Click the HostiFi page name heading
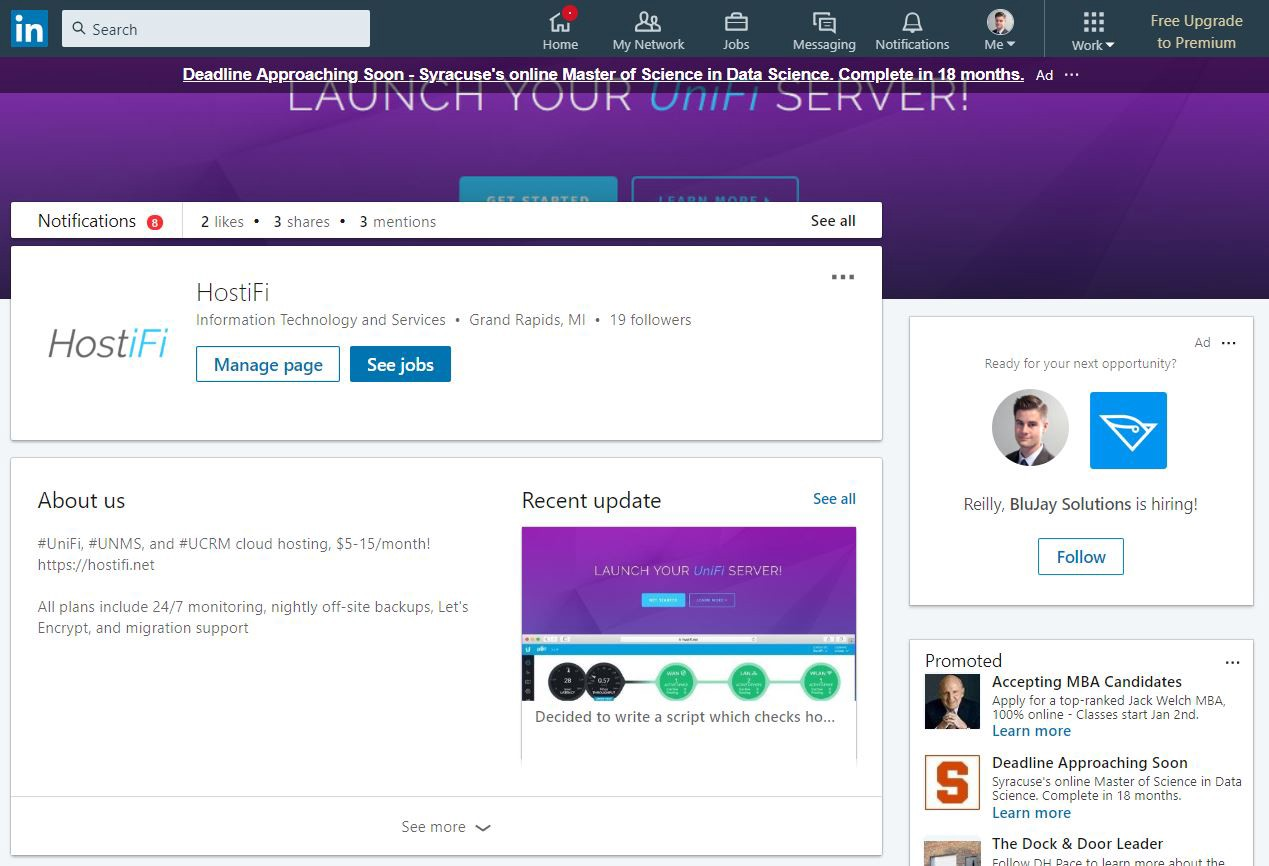The height and width of the screenshot is (866, 1269). tap(233, 293)
